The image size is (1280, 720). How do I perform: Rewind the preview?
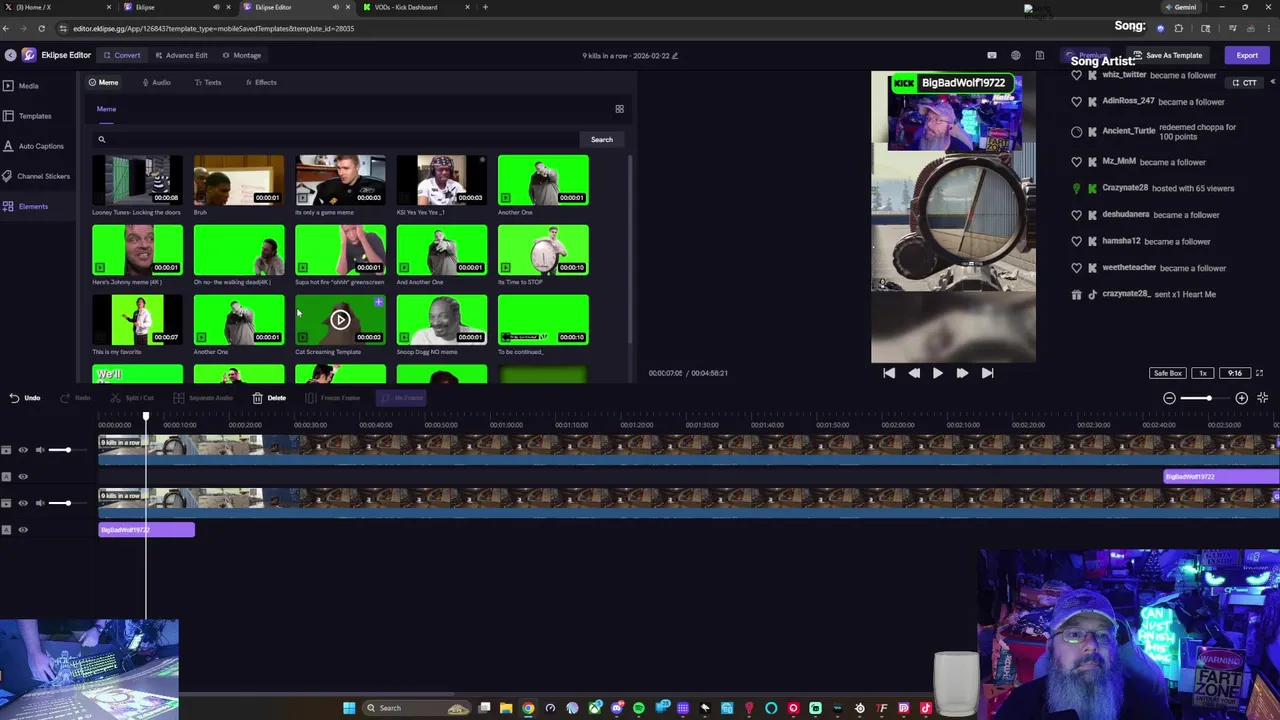click(914, 373)
